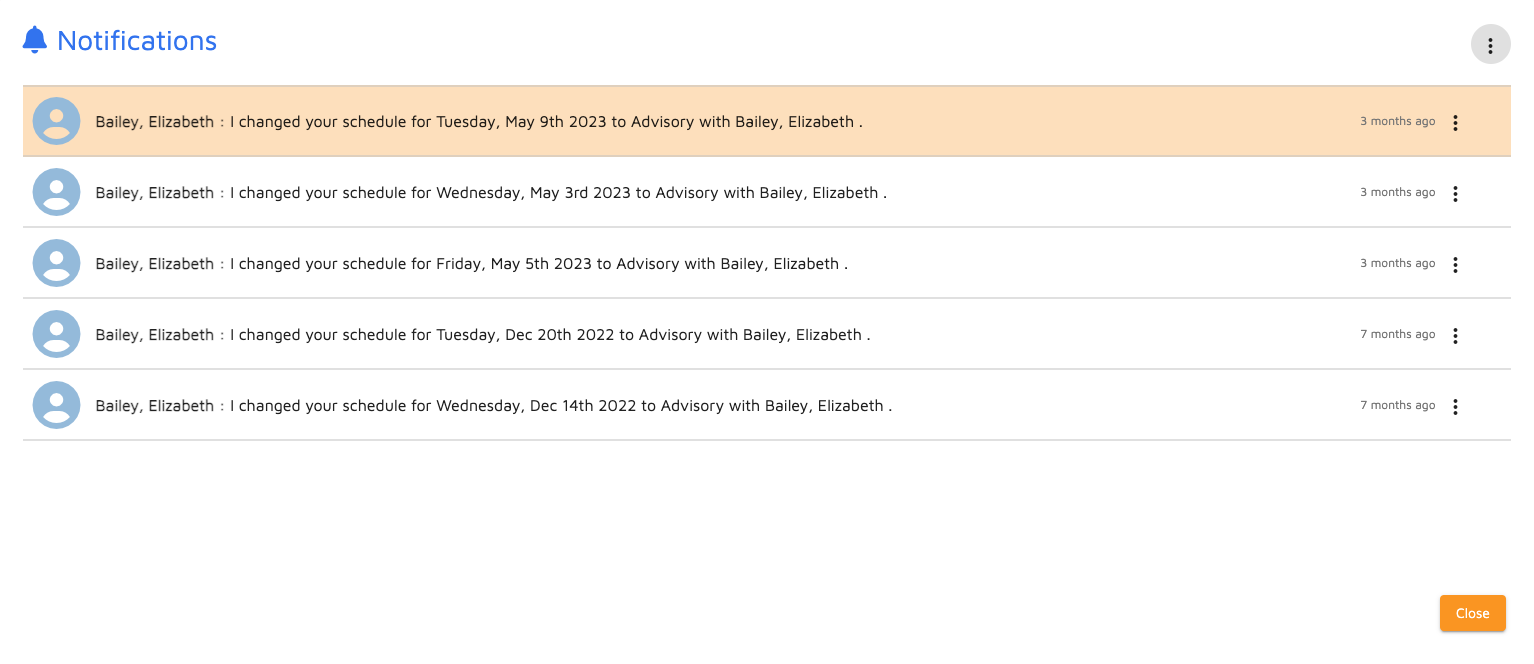Click the avatar for the Dec 20th 2022 notification

(56, 333)
